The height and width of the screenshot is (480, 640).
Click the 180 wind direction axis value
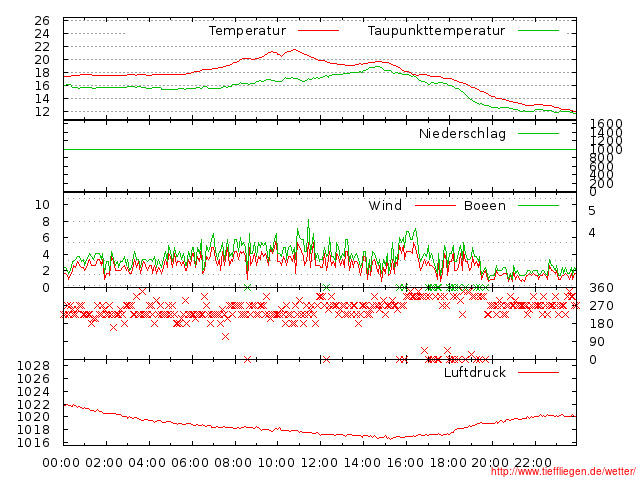(601, 324)
